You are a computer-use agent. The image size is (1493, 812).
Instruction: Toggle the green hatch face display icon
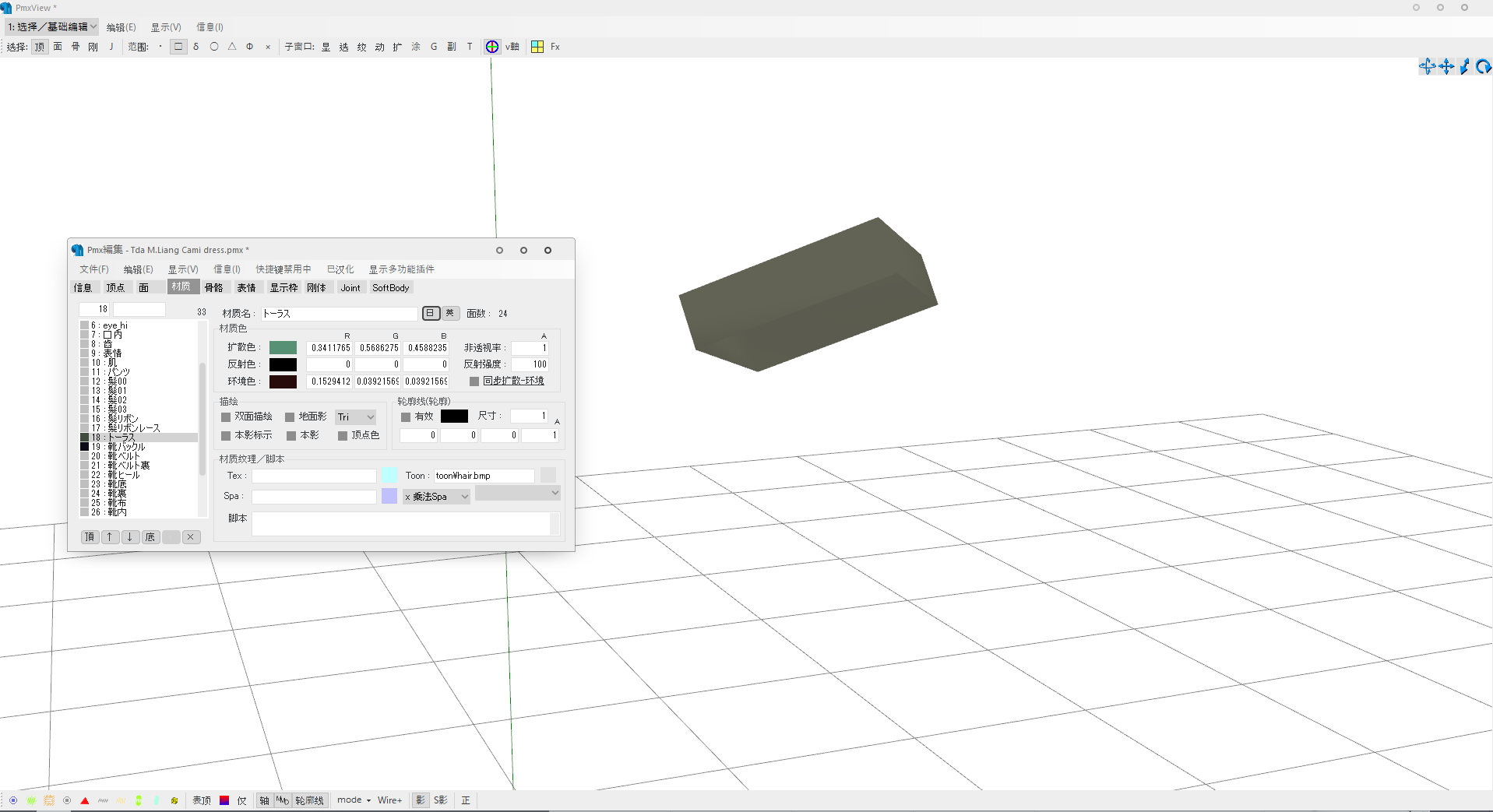click(x=31, y=800)
